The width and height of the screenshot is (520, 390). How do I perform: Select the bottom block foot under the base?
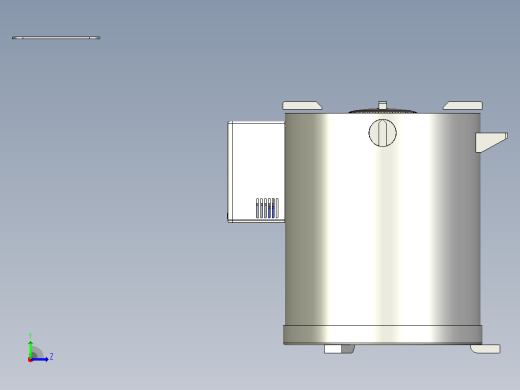point(339,349)
